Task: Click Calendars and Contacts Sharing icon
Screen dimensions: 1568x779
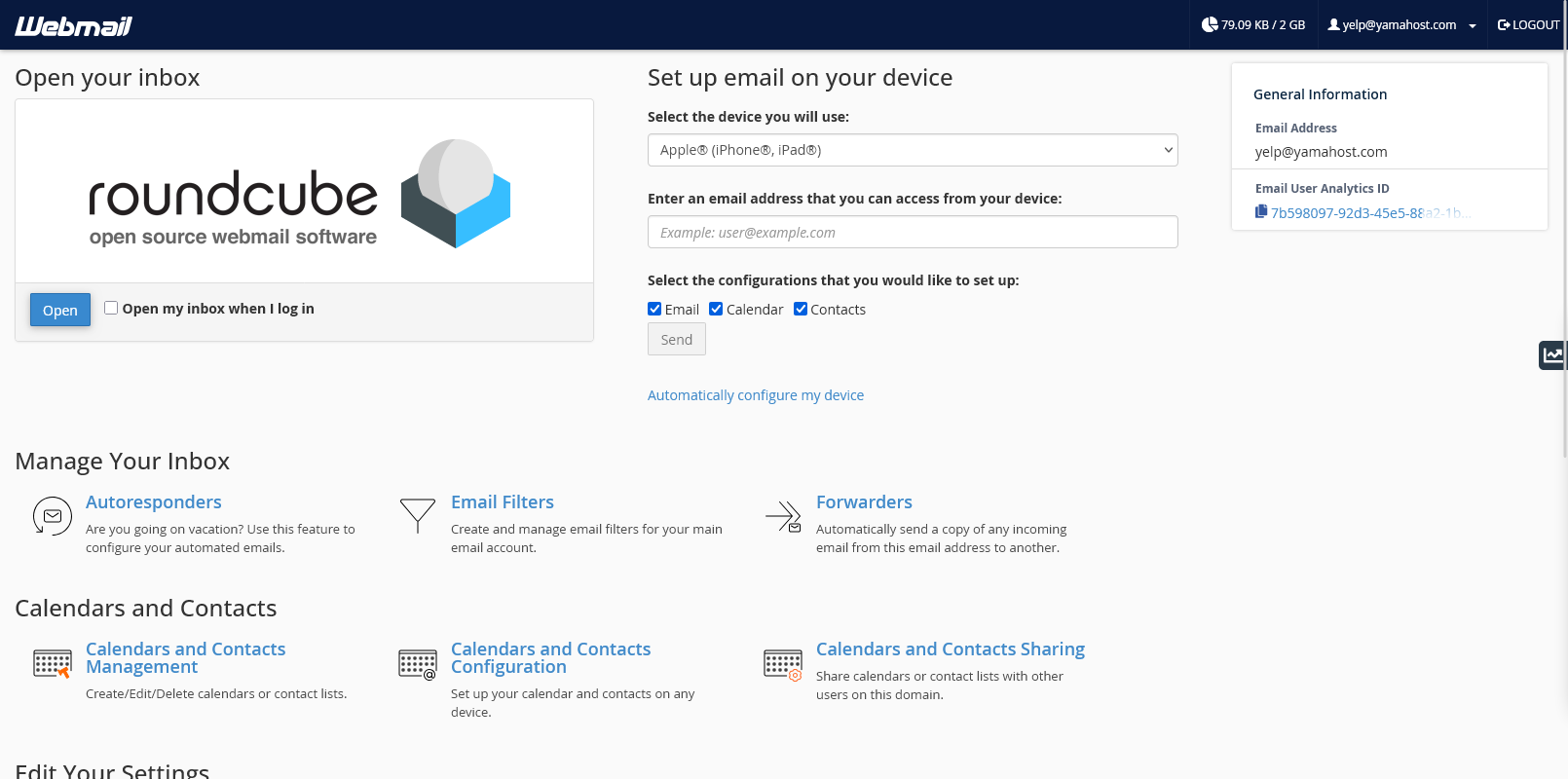Action: [783, 664]
